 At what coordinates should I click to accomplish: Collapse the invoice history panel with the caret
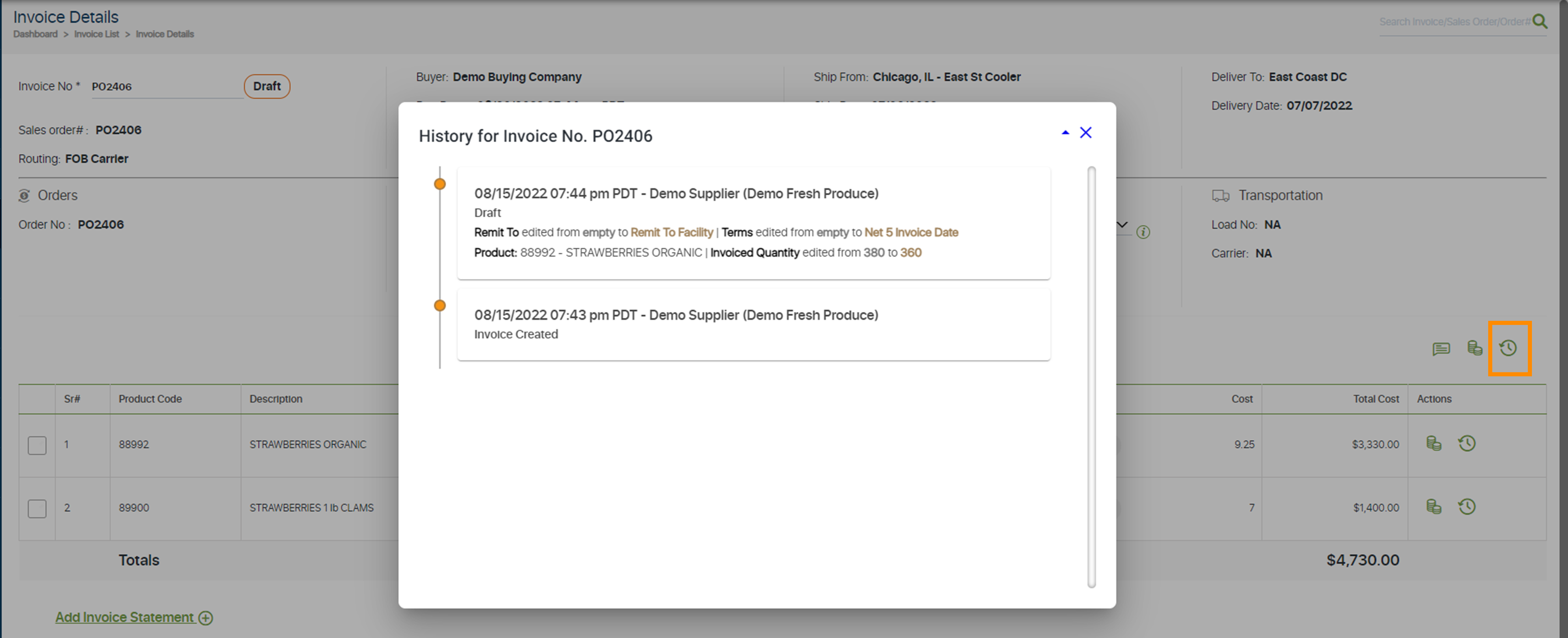coord(1065,132)
